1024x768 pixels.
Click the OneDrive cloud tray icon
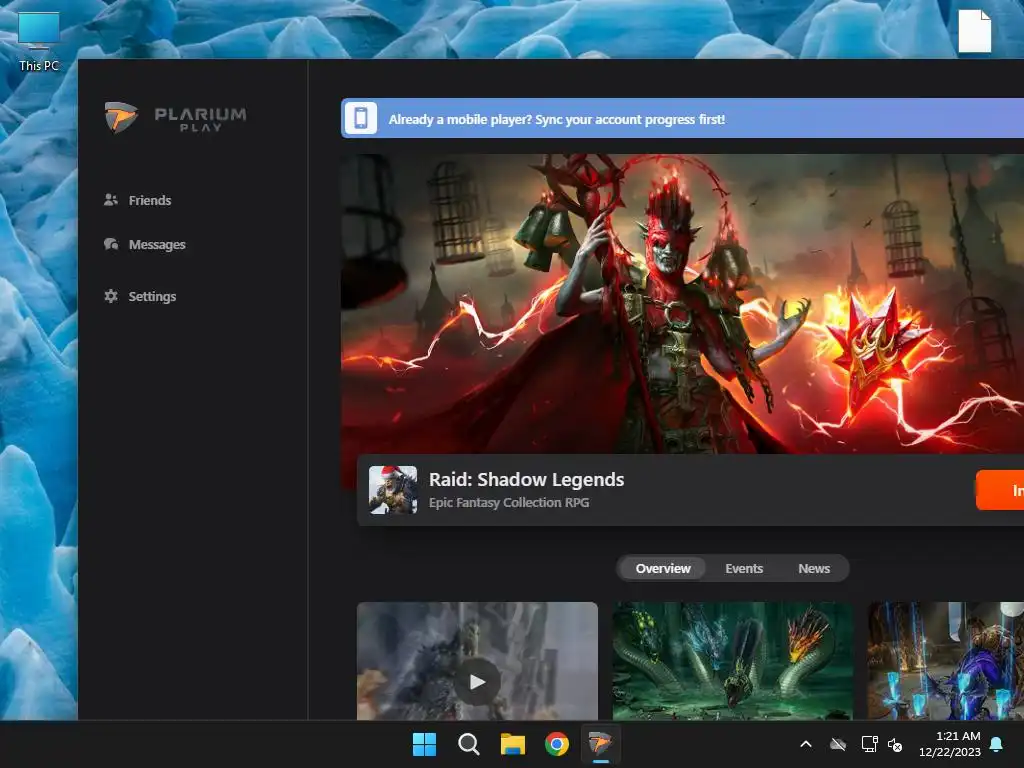838,744
